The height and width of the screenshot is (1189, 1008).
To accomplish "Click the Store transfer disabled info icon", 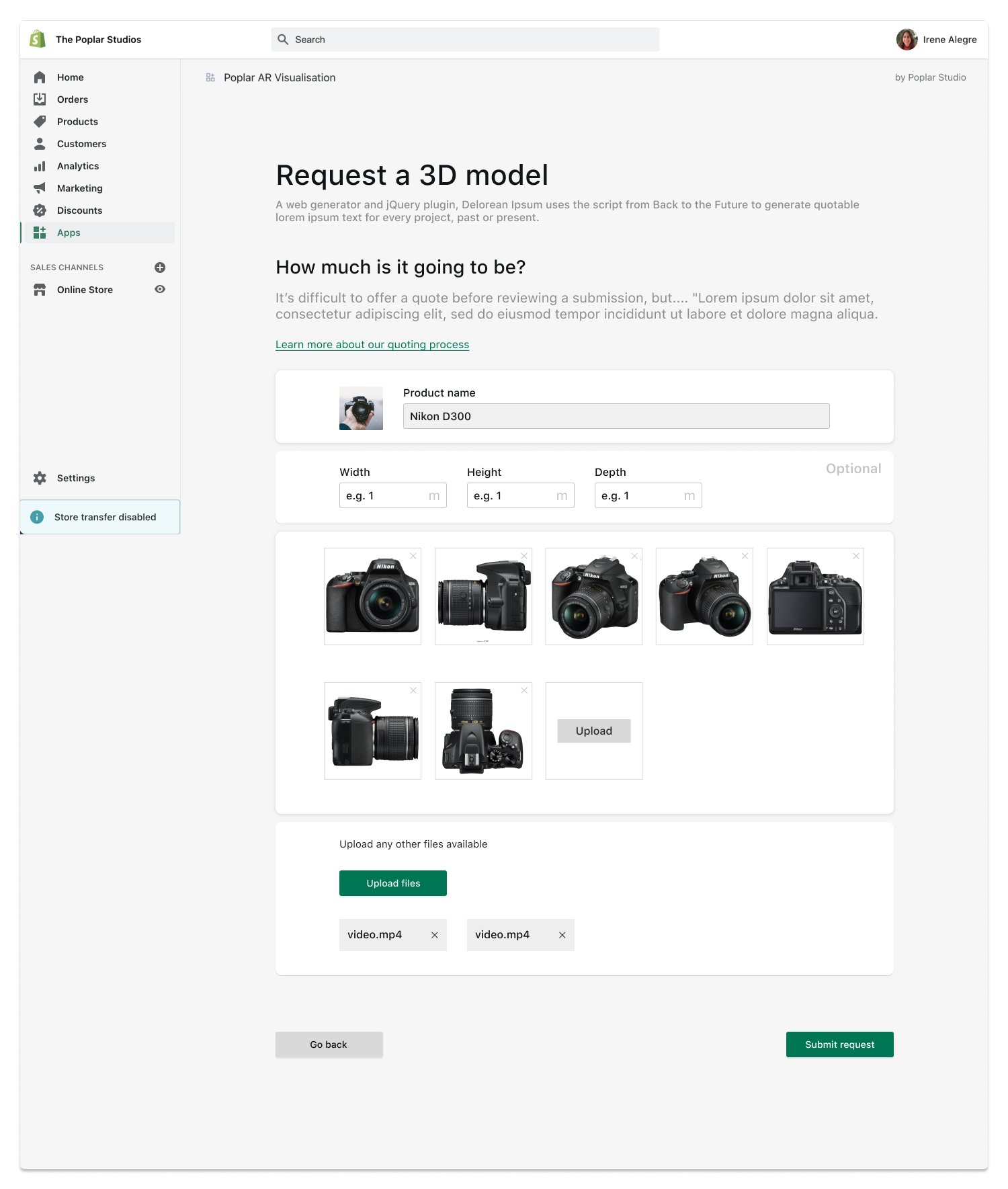I will click(x=38, y=517).
